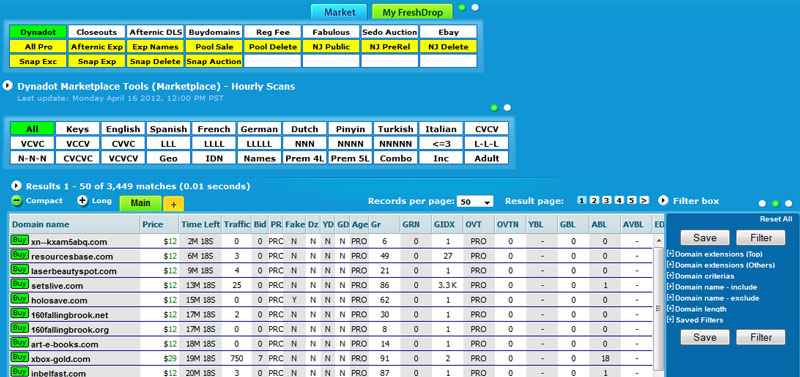Sort by Time Left column header
The height and width of the screenshot is (377, 800).
[201, 224]
